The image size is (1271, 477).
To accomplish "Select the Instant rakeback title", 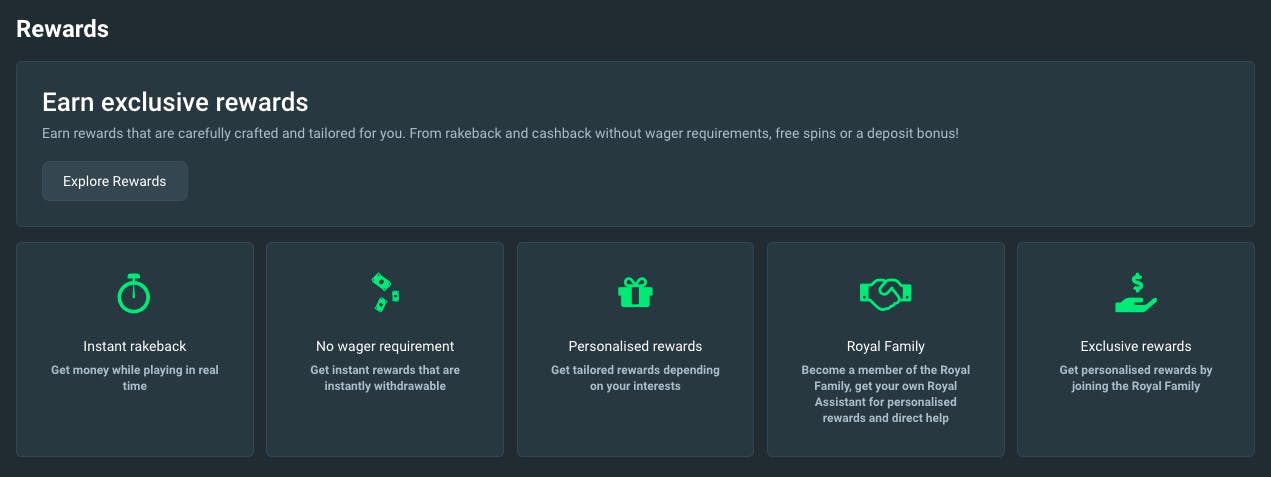I will (135, 346).
